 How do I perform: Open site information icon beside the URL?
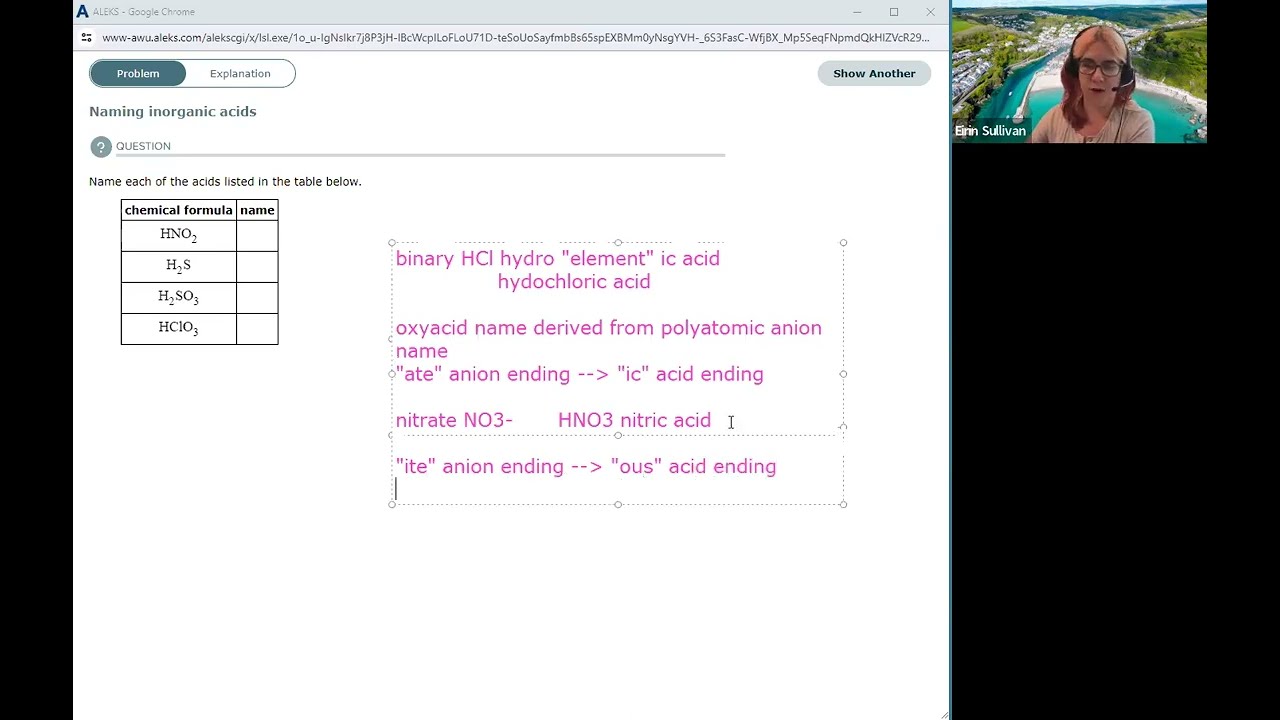pos(86,38)
